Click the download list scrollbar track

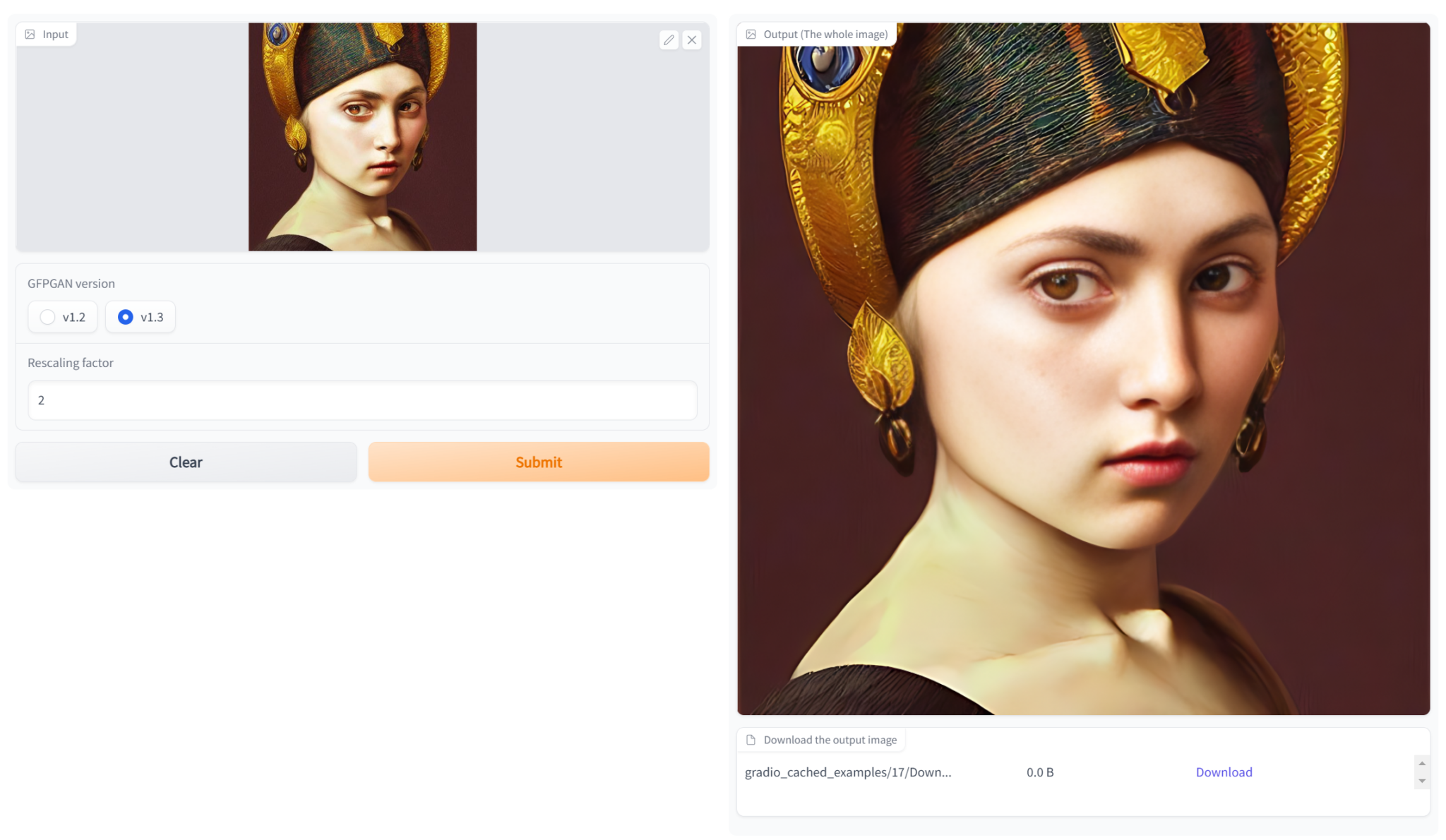click(1421, 772)
